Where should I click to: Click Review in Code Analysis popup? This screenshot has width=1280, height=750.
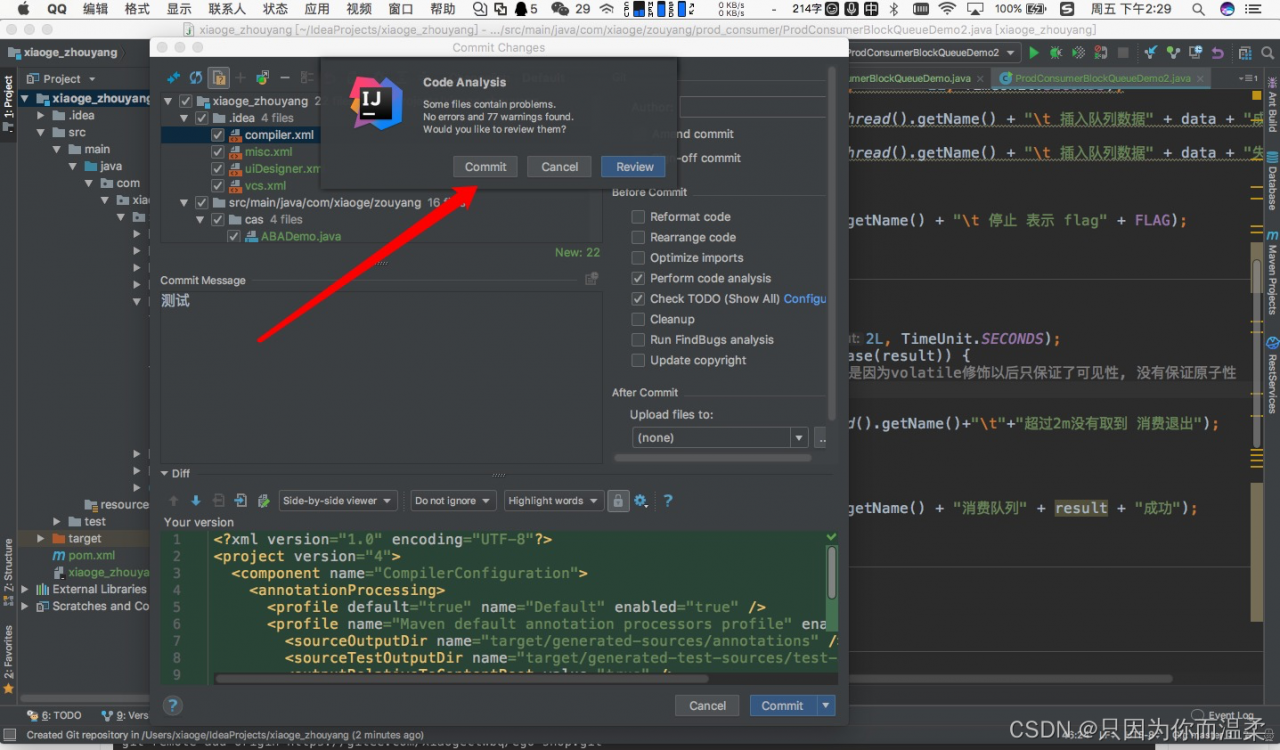coord(634,167)
